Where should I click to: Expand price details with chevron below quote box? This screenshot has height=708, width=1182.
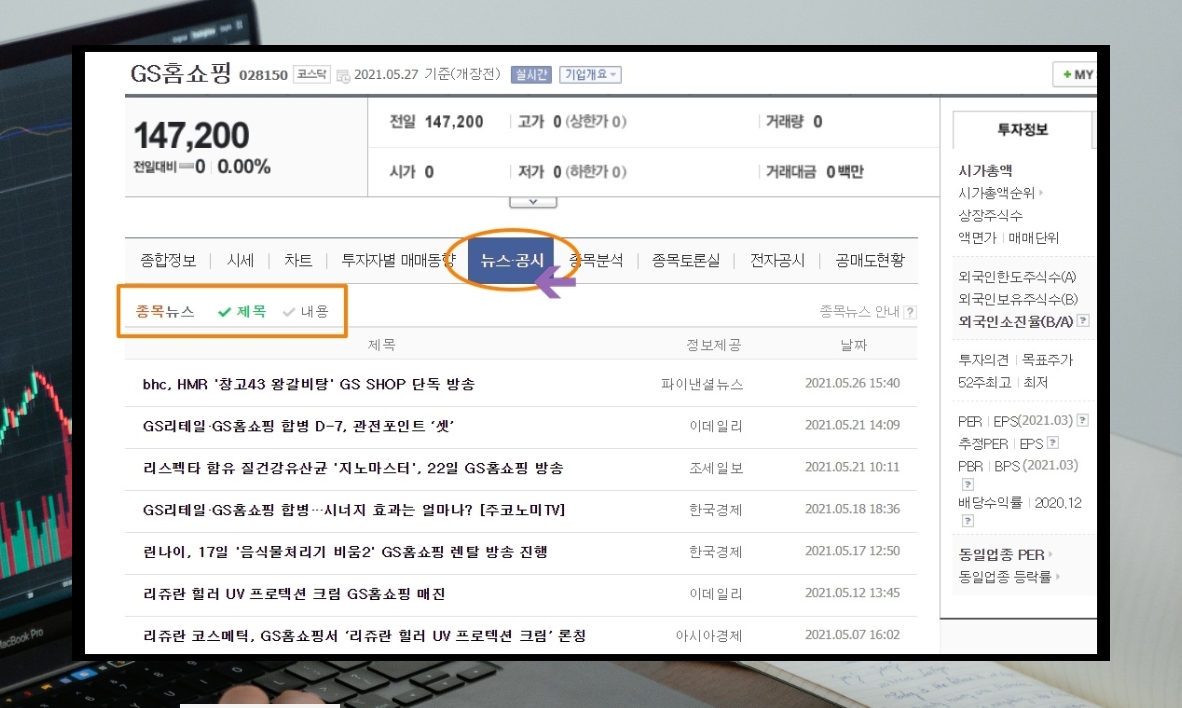click(533, 202)
